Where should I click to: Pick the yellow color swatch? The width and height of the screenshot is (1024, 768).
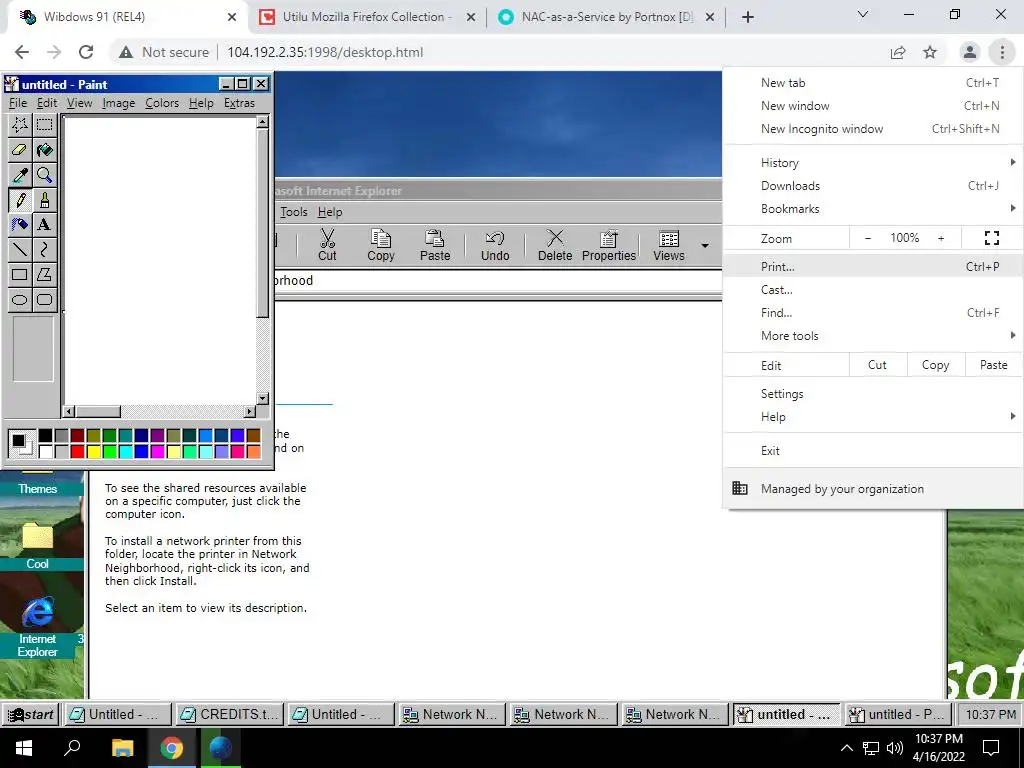(93, 451)
